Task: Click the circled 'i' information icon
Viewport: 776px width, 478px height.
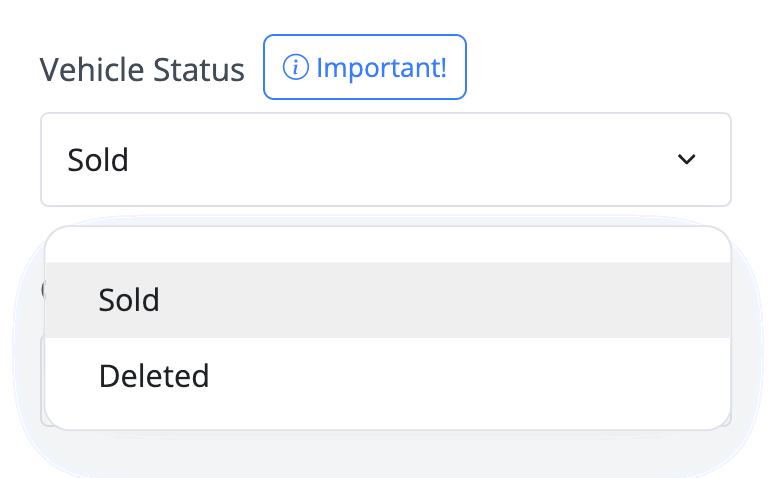Action: pos(295,67)
